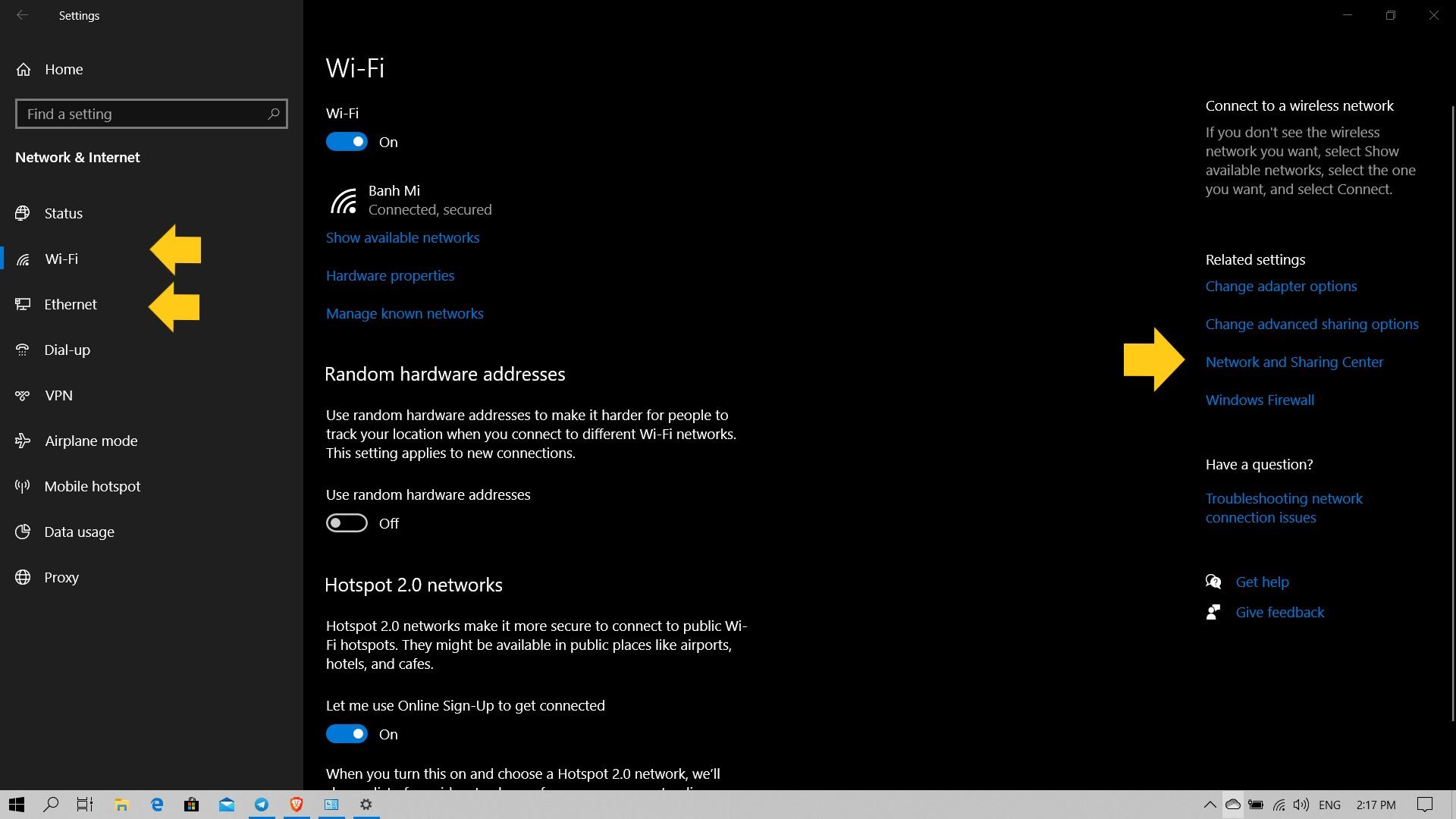
Task: Click the Airplane mode icon
Action: 23,441
